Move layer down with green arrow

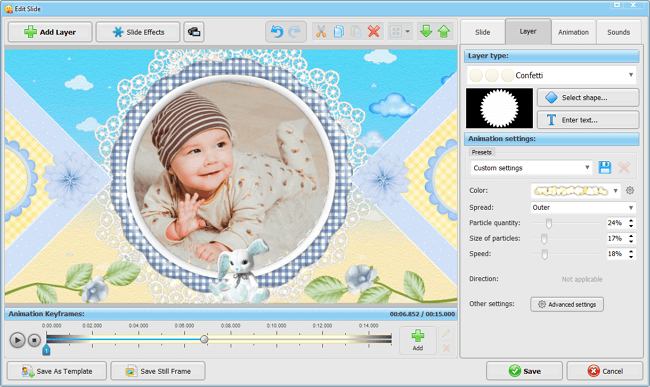pyautogui.click(x=426, y=31)
